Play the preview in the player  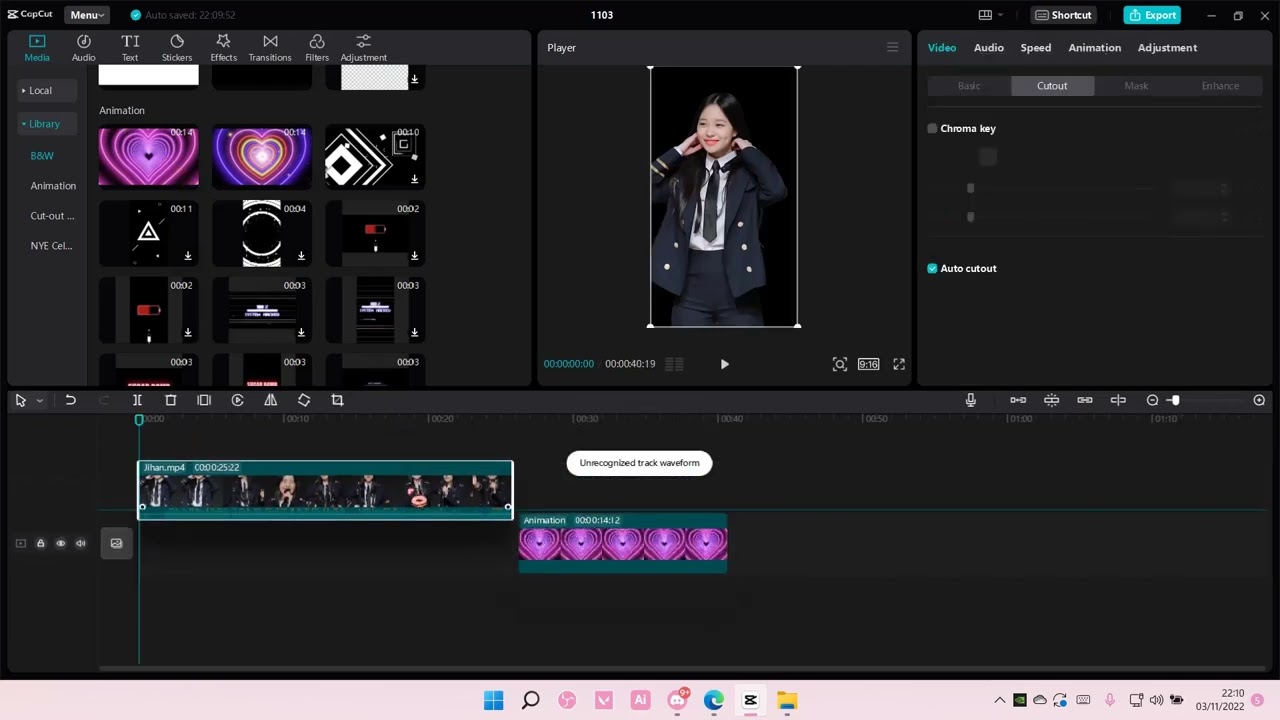(724, 364)
